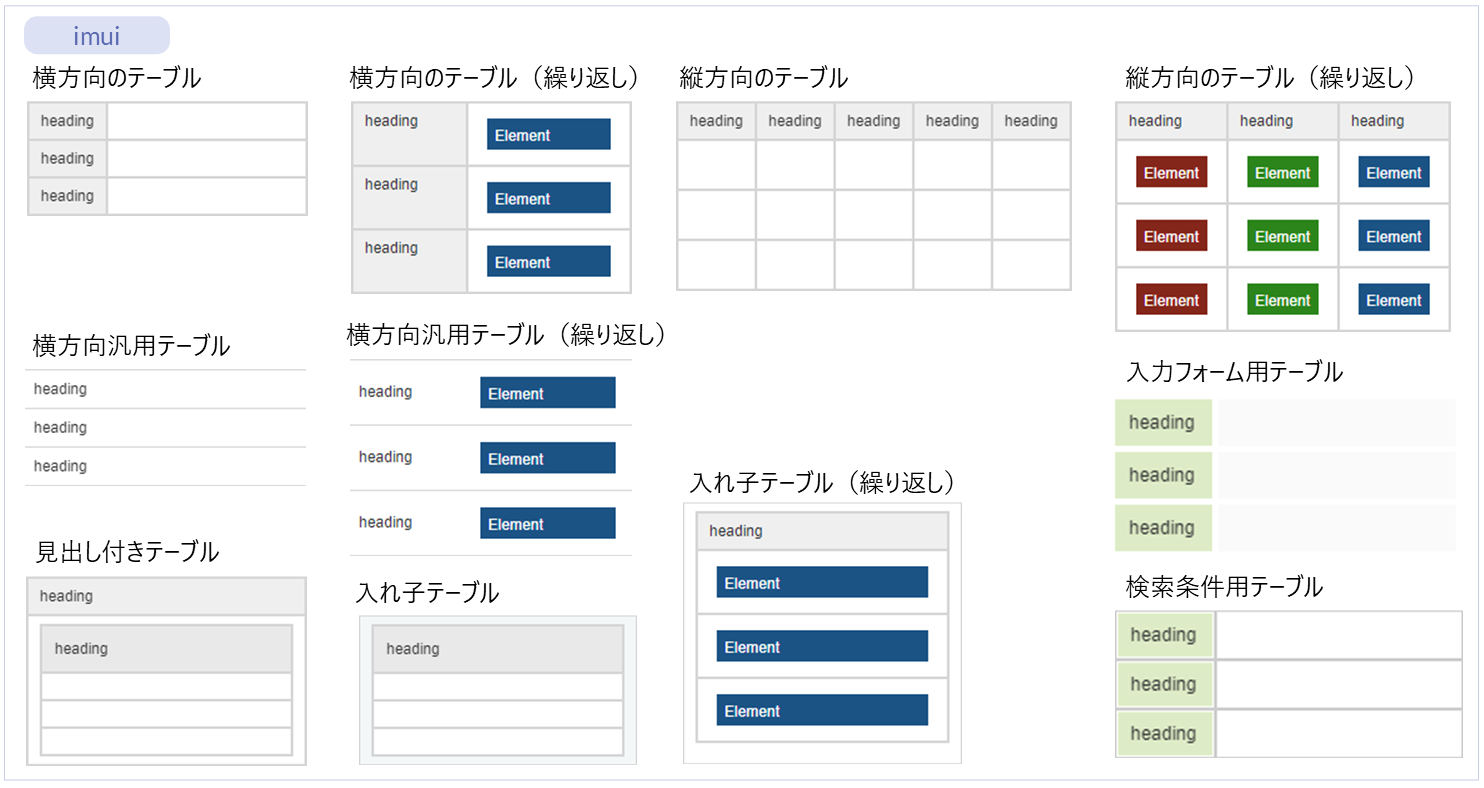
Task: Click heading row of 入れ子テーブル(繰り返し)
Action: pyautogui.click(x=821, y=531)
